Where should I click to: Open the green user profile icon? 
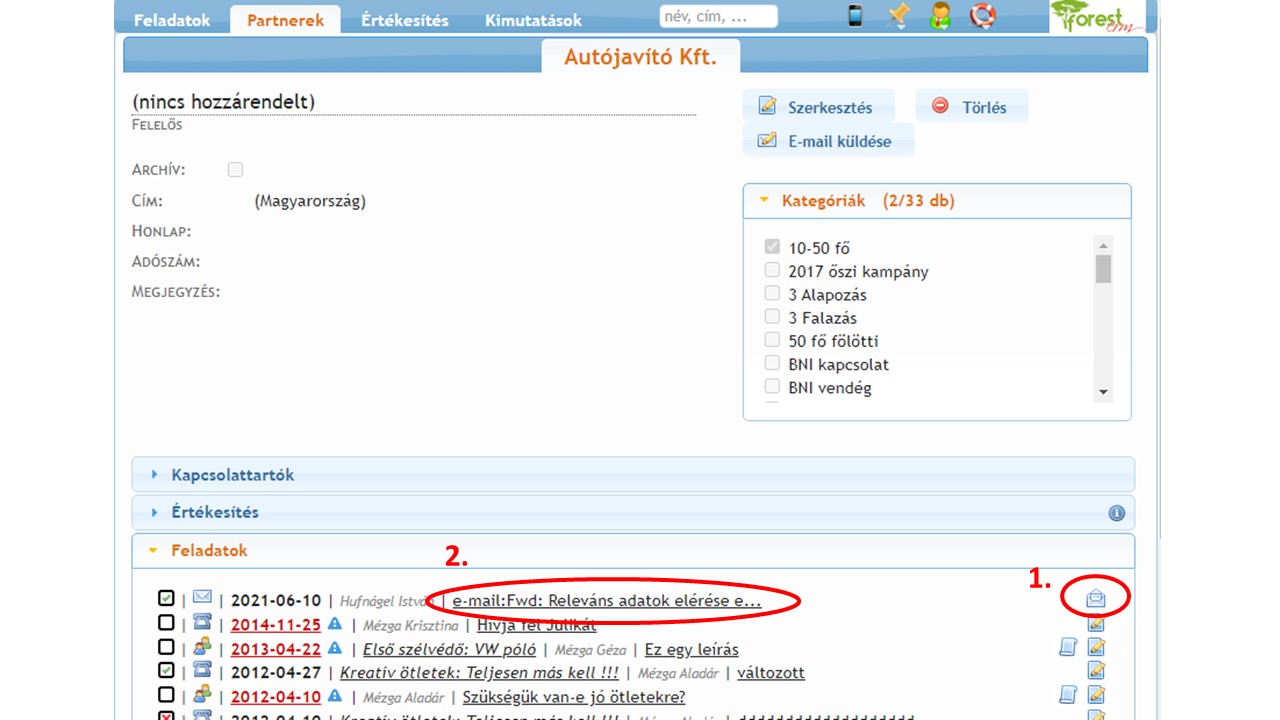[940, 16]
